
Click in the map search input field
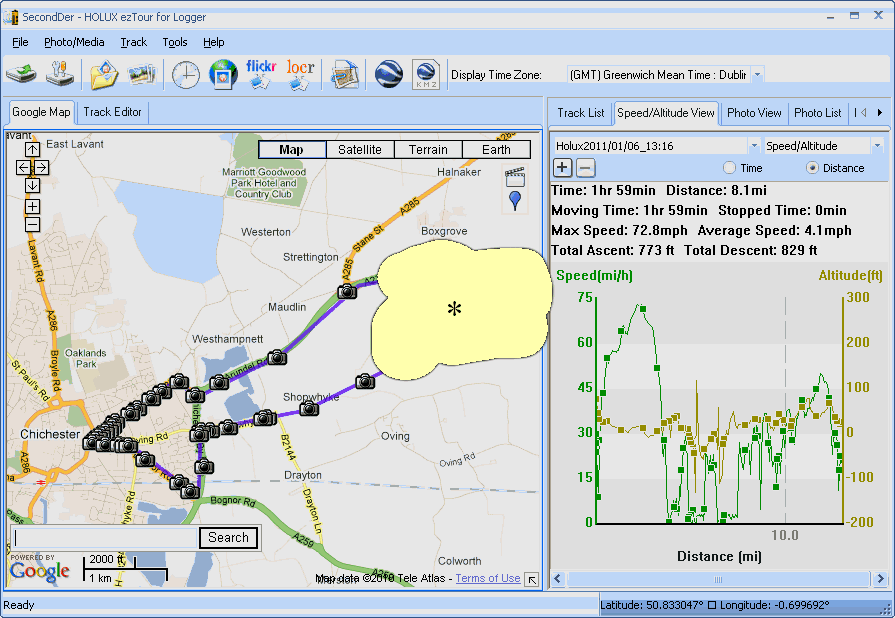[x=106, y=538]
